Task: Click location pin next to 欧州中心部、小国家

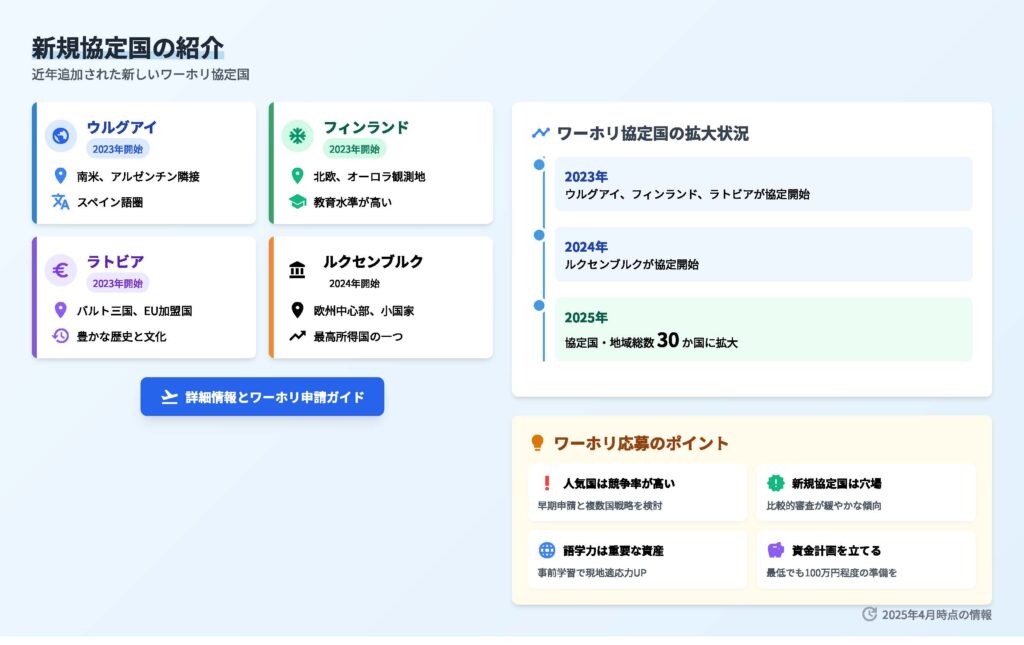Action: (297, 310)
